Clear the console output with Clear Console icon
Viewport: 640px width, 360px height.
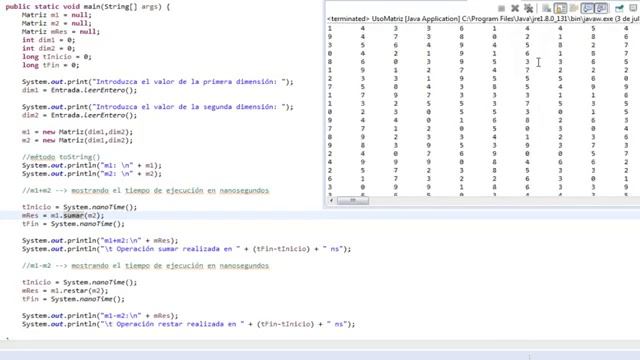point(547,8)
